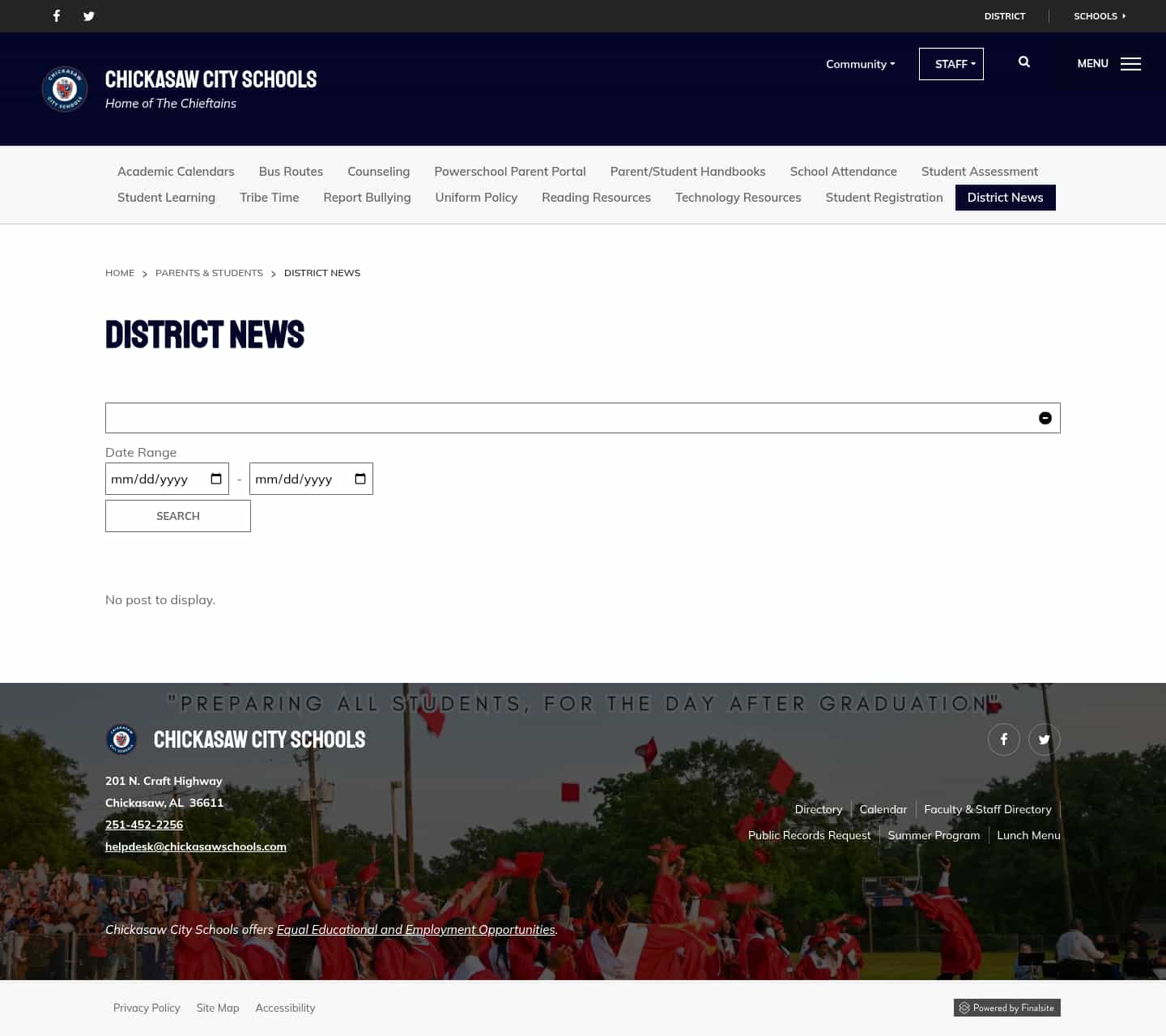Open the Twitter circle icon in footer
The image size is (1166, 1036).
click(1044, 739)
